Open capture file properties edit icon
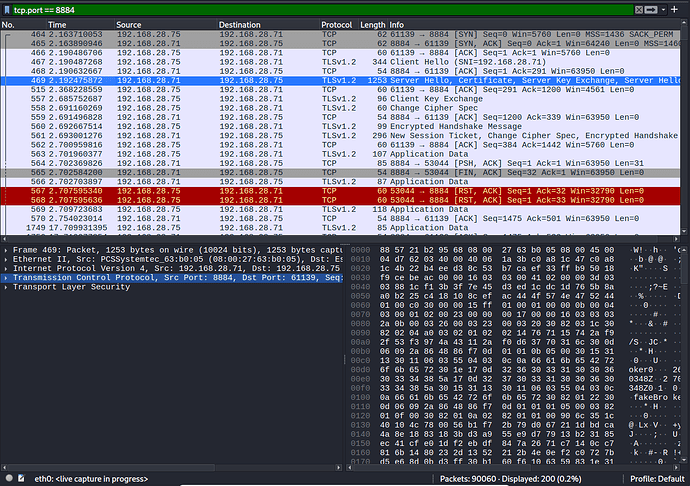This screenshot has height=486, width=690. (21, 478)
